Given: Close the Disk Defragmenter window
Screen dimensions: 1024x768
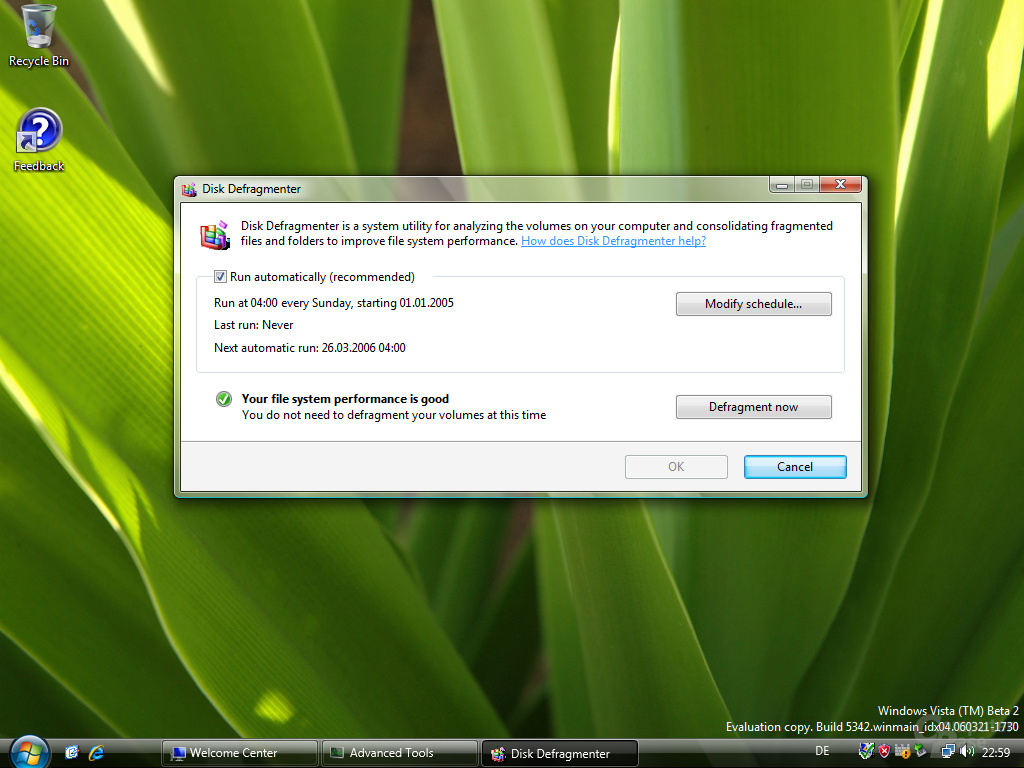Looking at the screenshot, I should (x=841, y=184).
